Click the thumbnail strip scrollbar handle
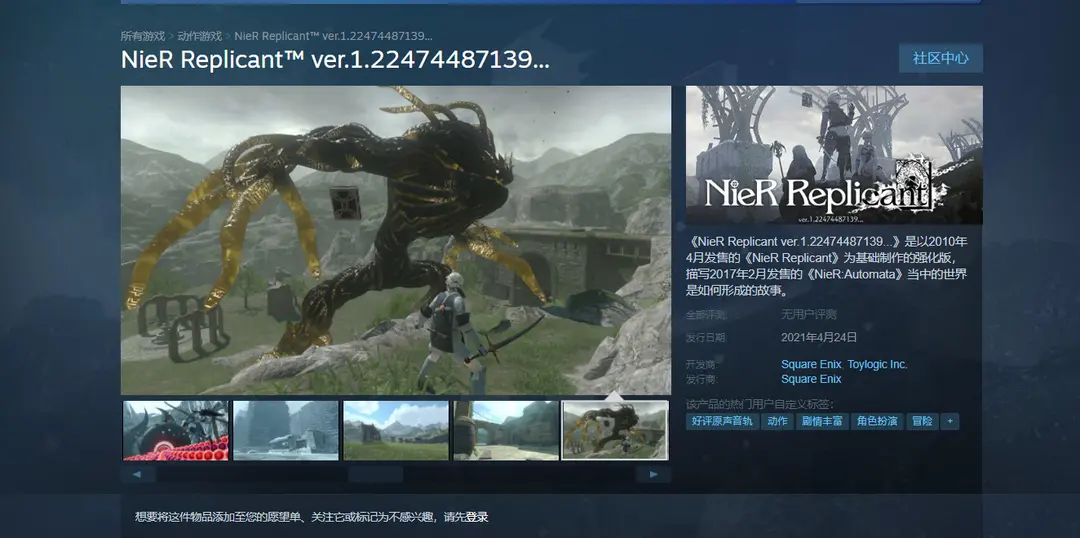Image resolution: width=1080 pixels, height=538 pixels. pos(375,474)
